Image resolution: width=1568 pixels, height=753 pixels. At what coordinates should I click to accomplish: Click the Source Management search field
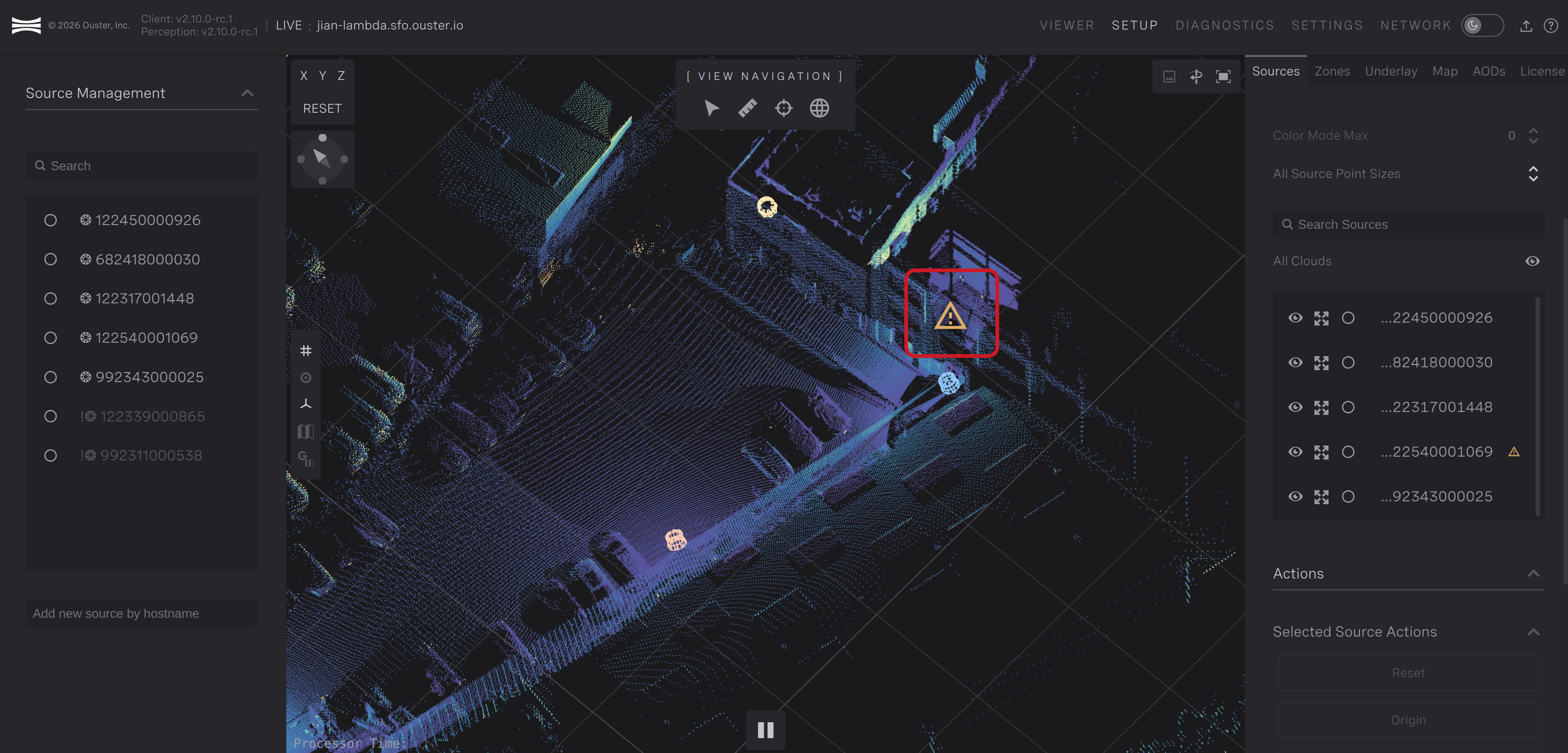click(x=142, y=166)
